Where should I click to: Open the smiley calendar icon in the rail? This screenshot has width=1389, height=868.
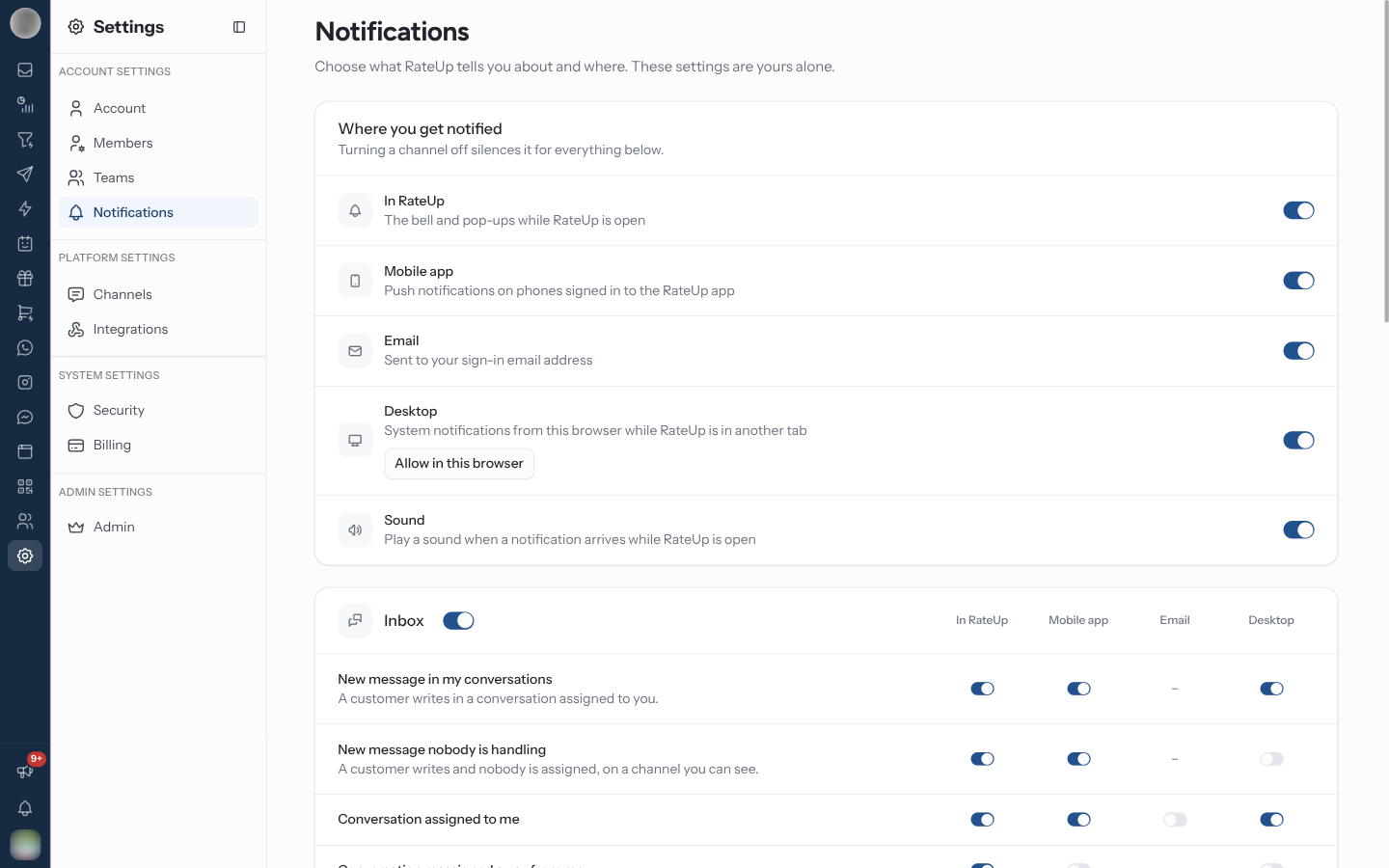(25, 244)
